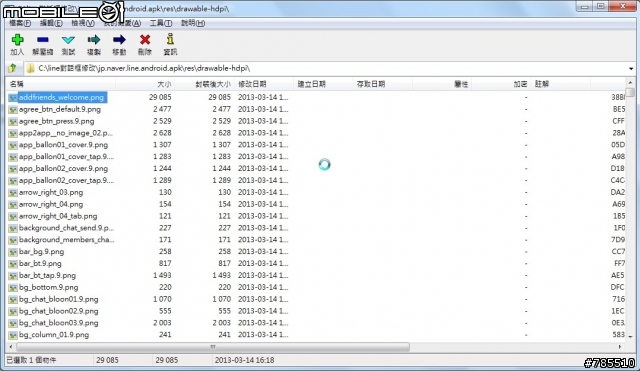Click icon of bar_bg.9.png

pyautogui.click(x=13, y=251)
